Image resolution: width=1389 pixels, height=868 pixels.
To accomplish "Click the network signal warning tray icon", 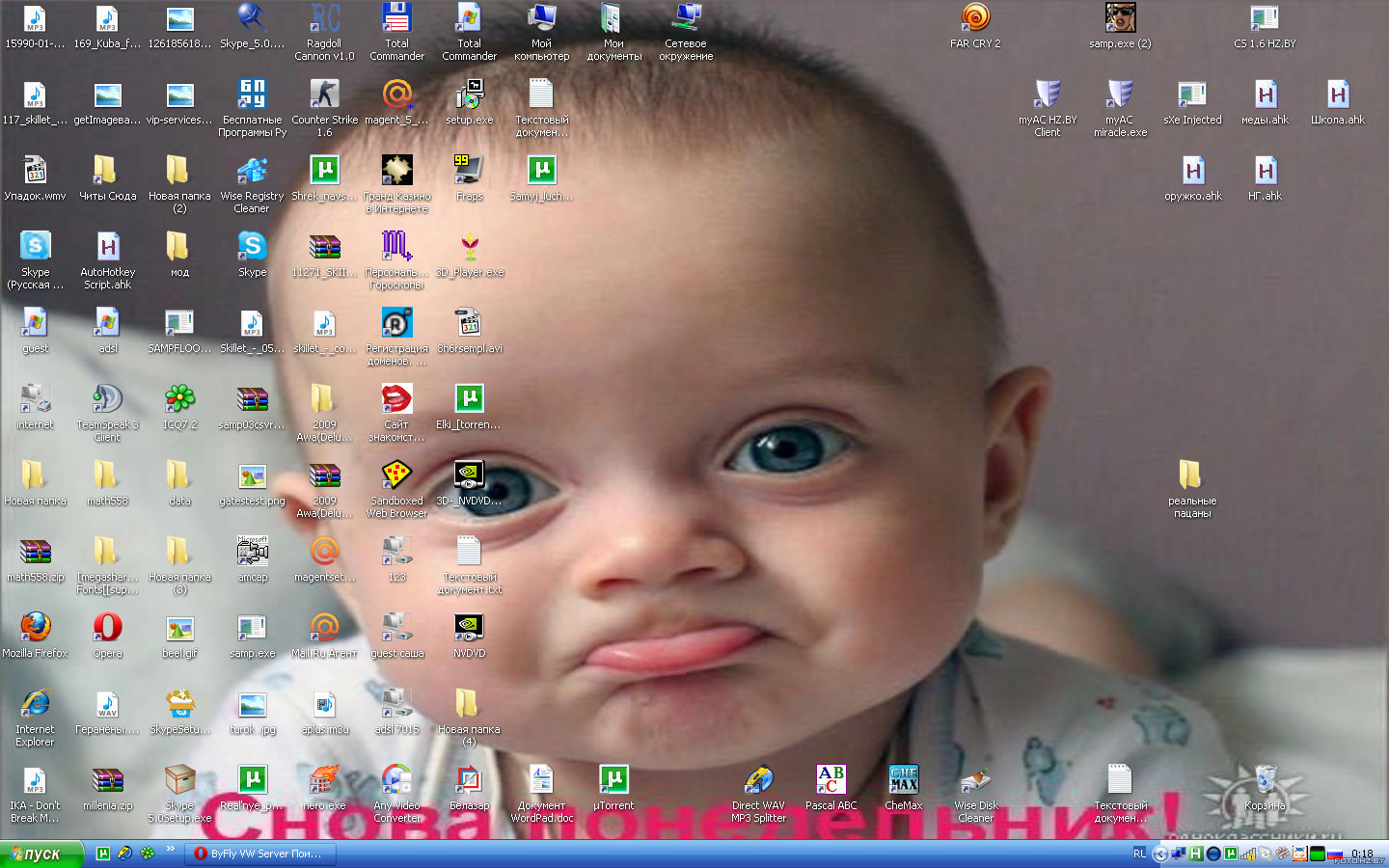I will [x=1248, y=854].
